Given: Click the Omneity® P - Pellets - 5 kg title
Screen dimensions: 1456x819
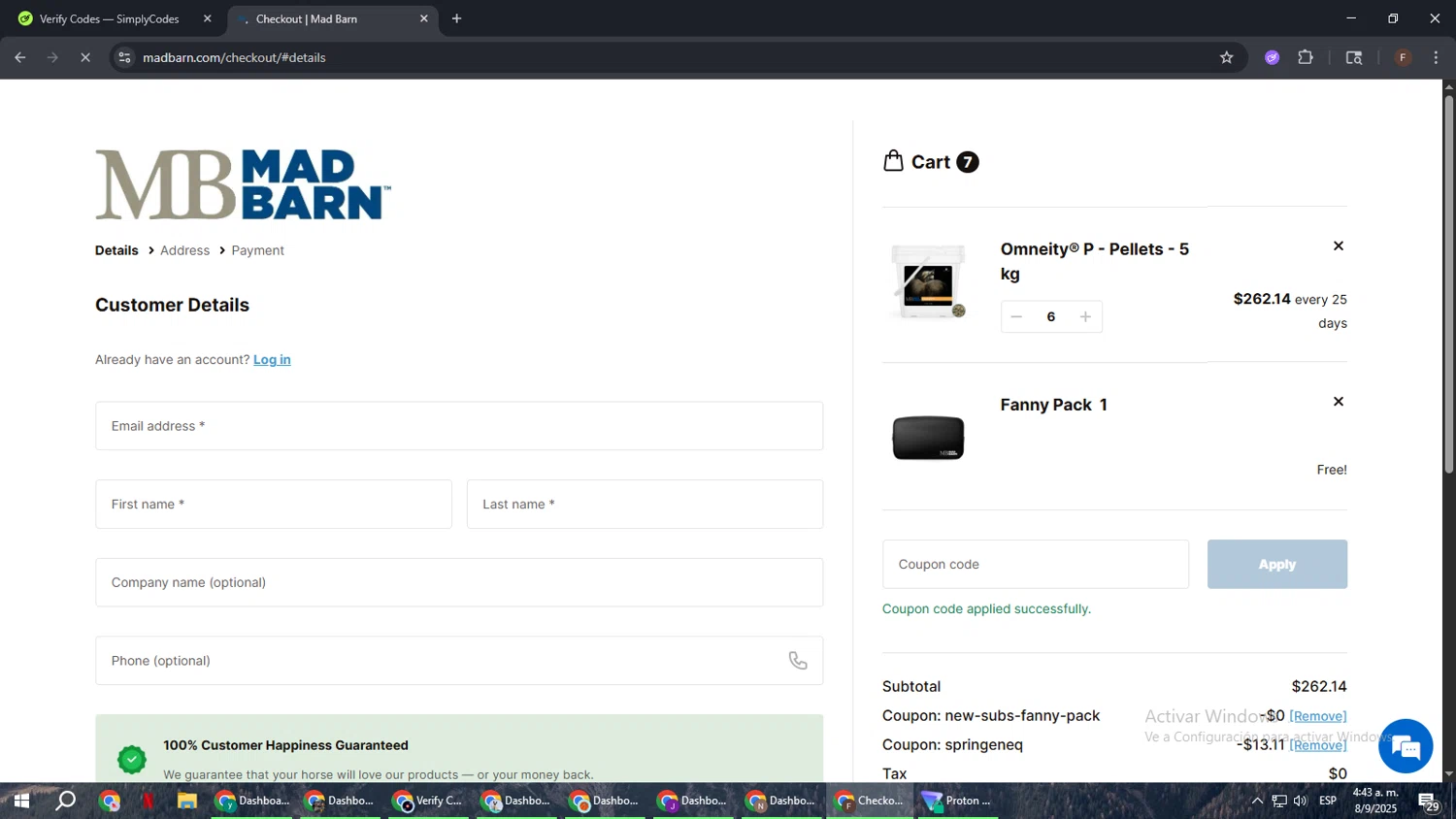Looking at the screenshot, I should click(x=1095, y=261).
